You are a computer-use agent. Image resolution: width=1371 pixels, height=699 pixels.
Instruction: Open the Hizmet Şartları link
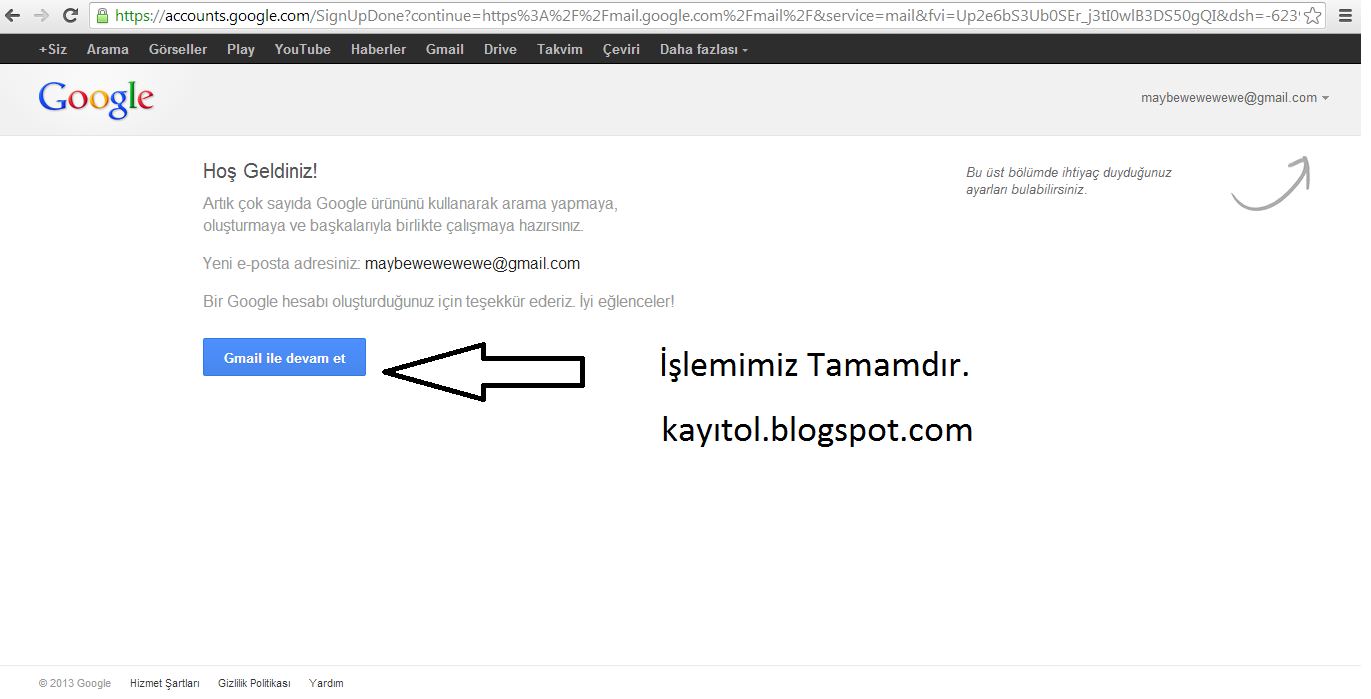(x=164, y=683)
